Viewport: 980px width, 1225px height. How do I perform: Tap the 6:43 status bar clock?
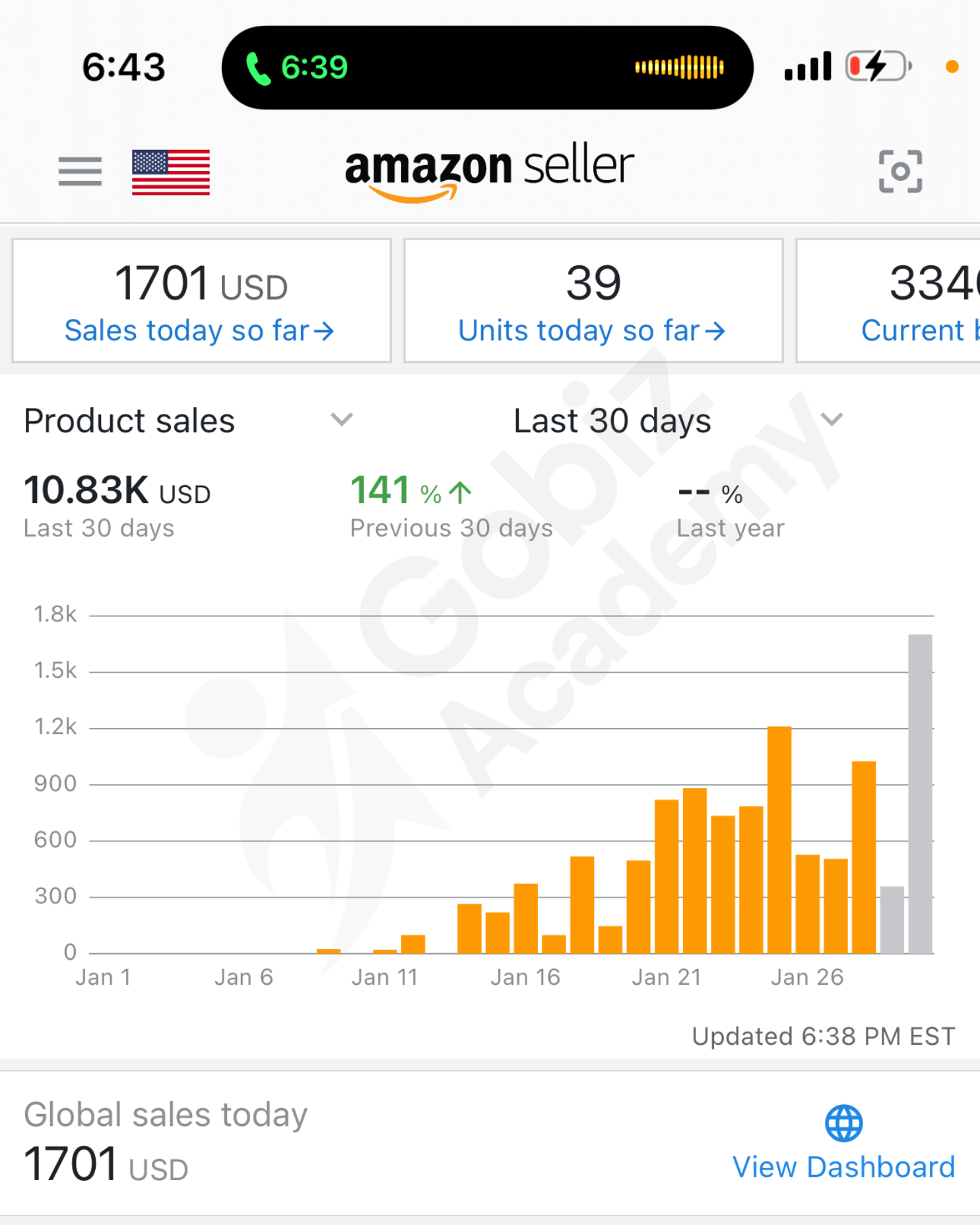pyautogui.click(x=123, y=67)
